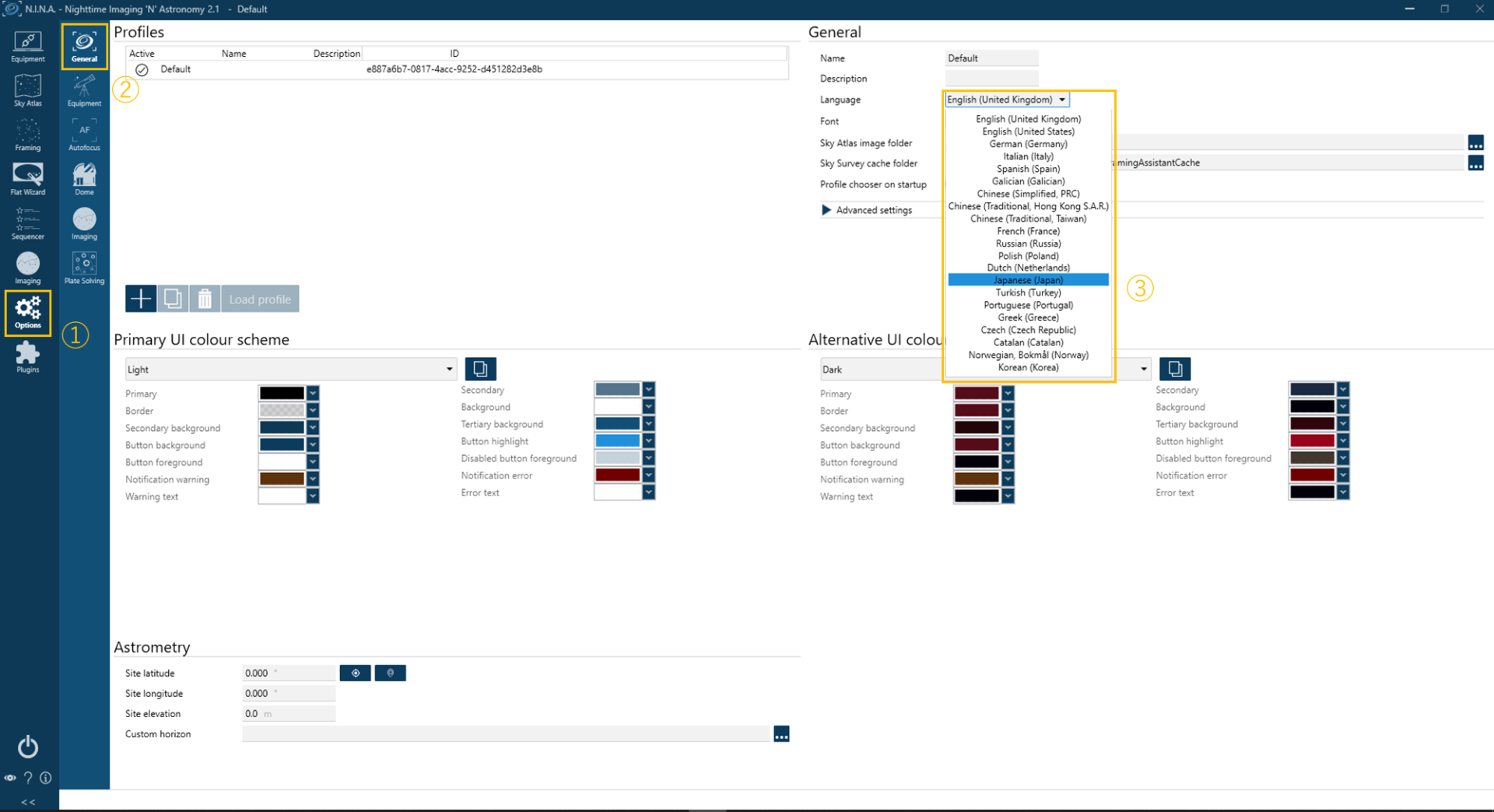Switch to the Plate Solving options tab
Screen dimensions: 1494x812
click(84, 268)
